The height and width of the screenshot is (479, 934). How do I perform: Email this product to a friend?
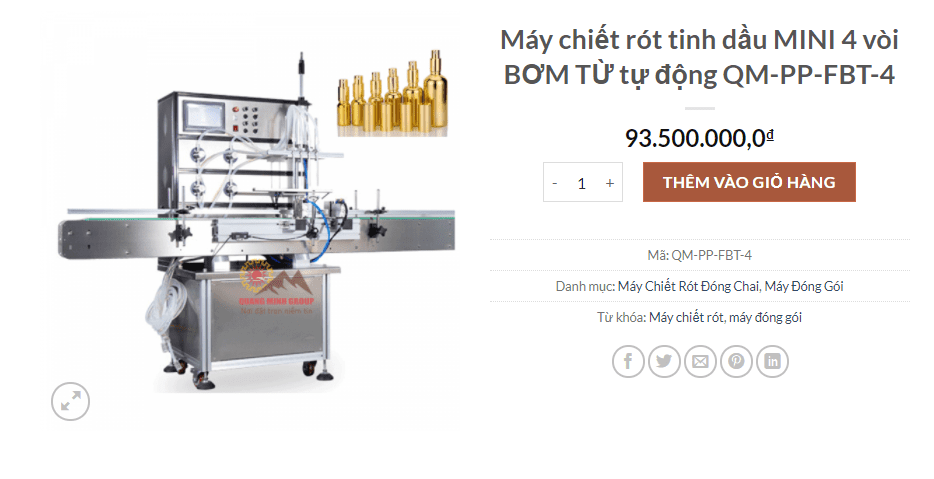(x=700, y=361)
